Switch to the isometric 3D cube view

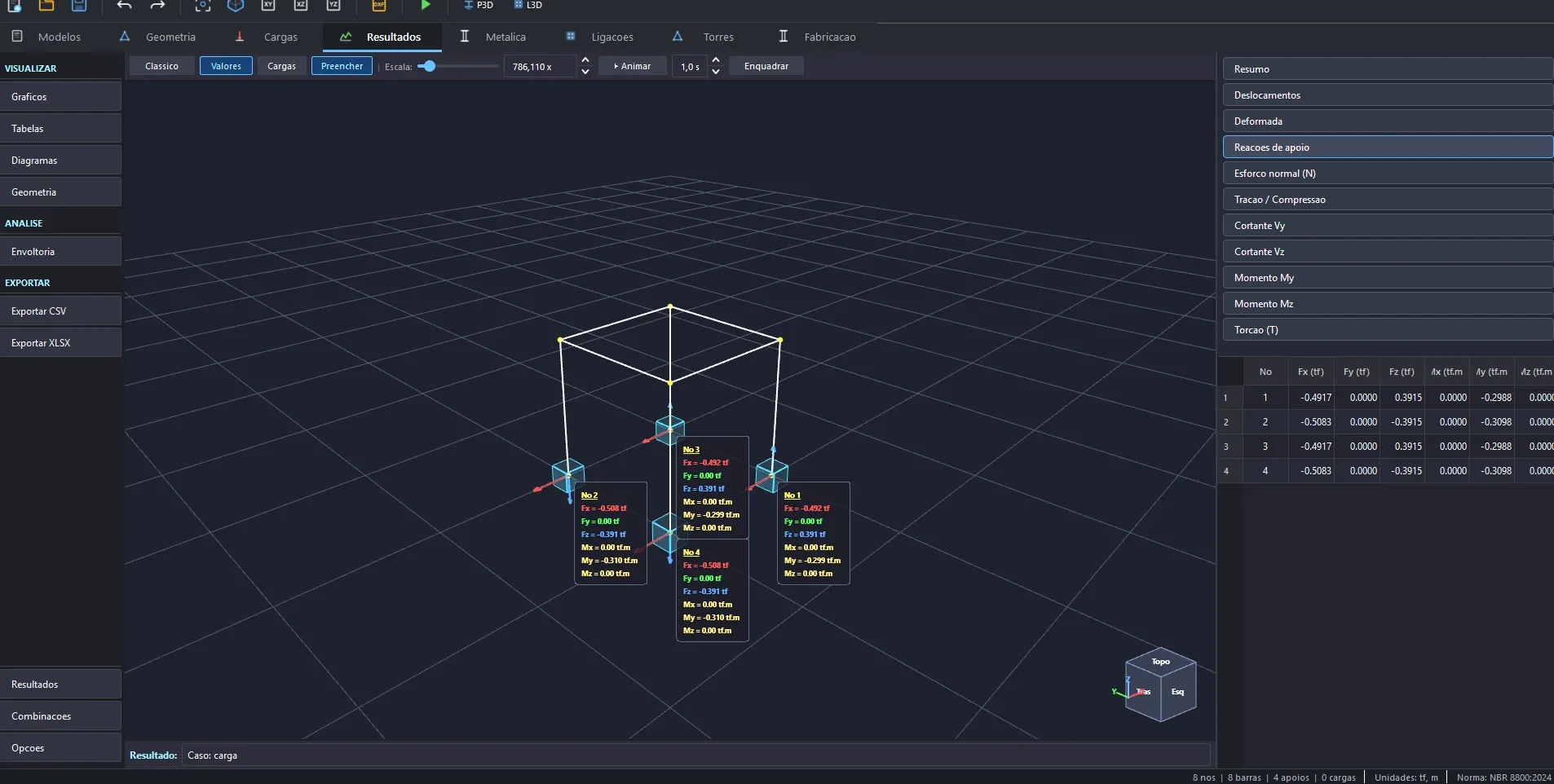[236, 5]
